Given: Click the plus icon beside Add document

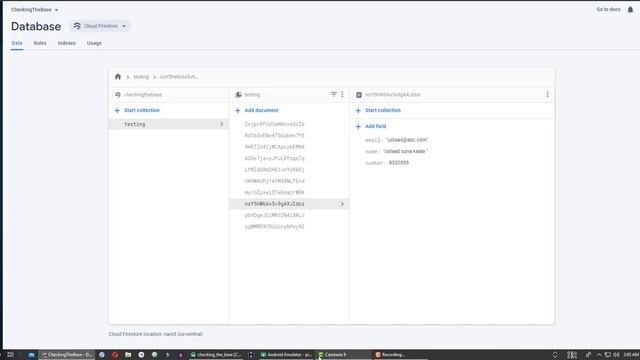Looking at the screenshot, I should pos(238,111).
